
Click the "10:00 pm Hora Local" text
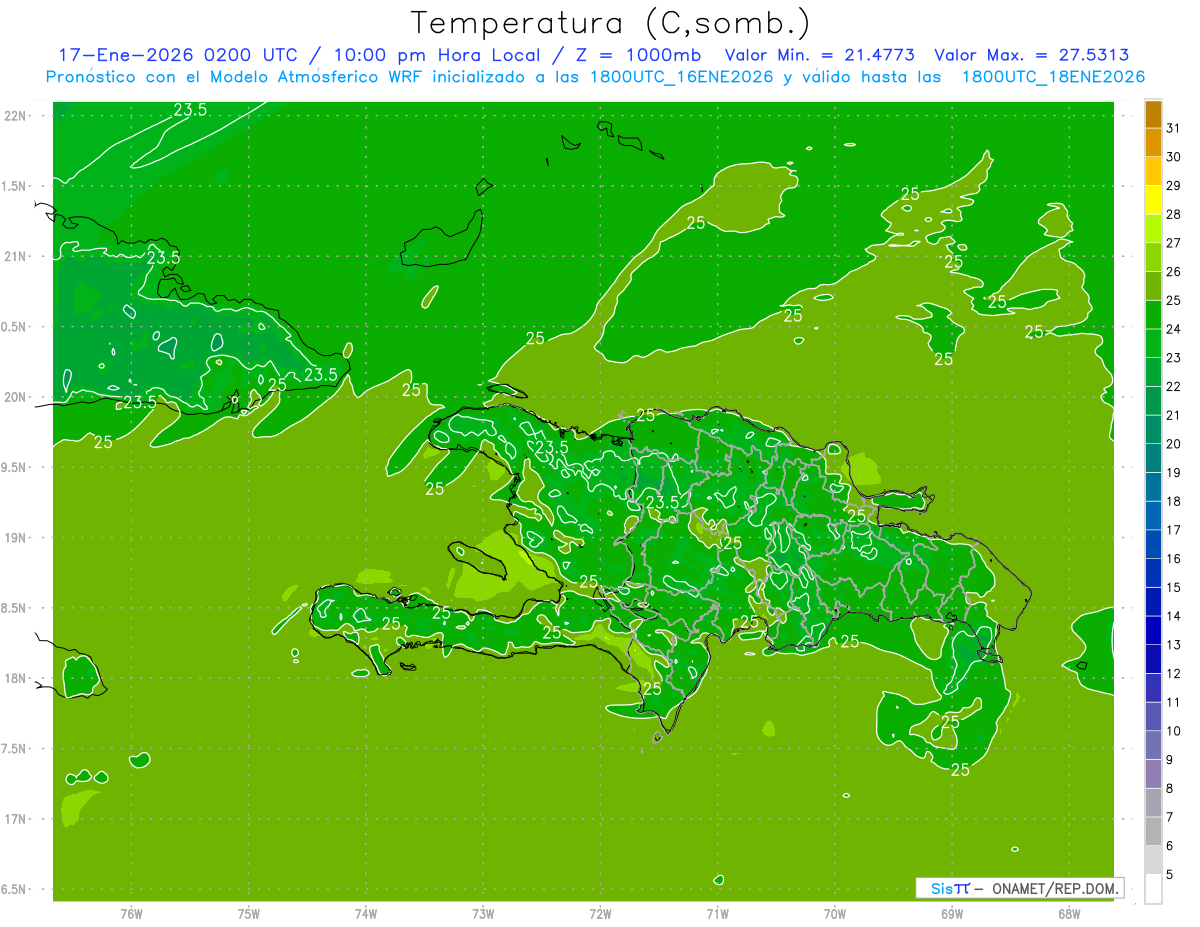click(x=437, y=55)
